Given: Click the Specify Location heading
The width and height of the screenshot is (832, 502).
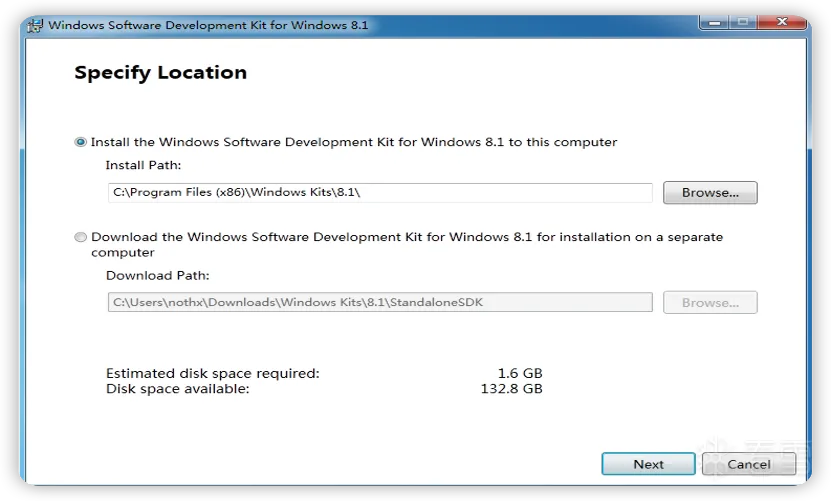Looking at the screenshot, I should 160,73.
